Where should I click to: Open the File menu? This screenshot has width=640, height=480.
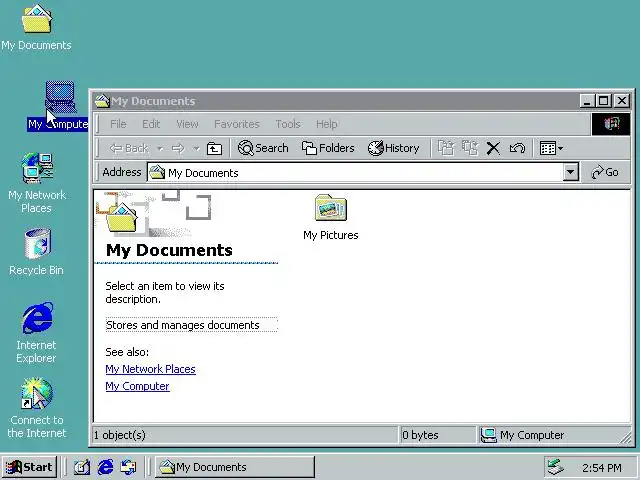point(118,124)
